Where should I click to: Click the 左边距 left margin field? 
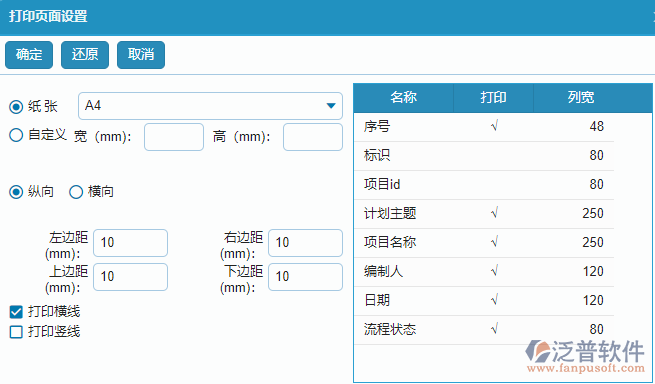[130, 243]
